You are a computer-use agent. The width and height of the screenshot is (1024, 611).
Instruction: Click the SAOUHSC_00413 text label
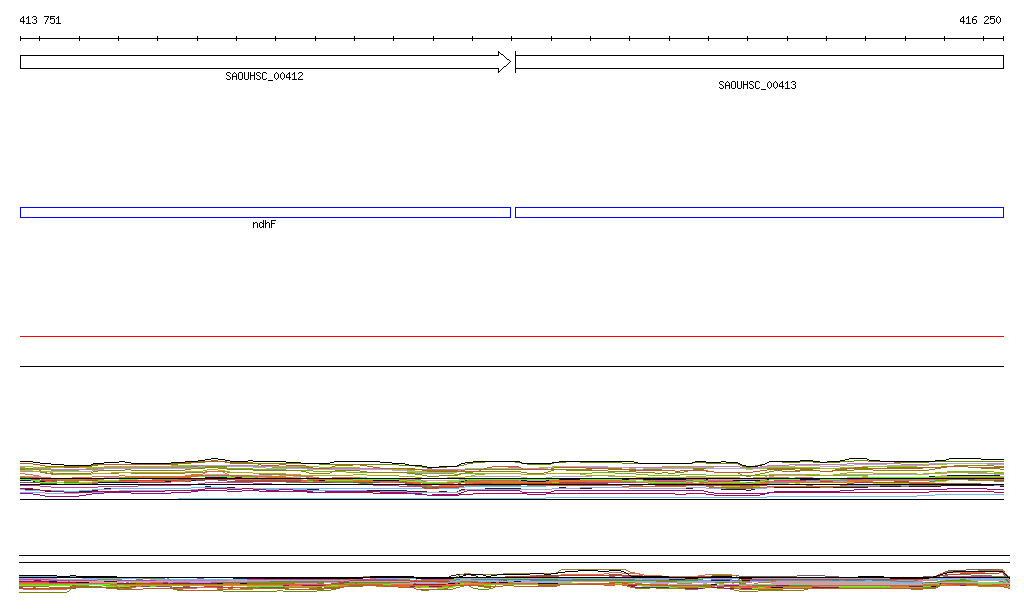[x=757, y=85]
